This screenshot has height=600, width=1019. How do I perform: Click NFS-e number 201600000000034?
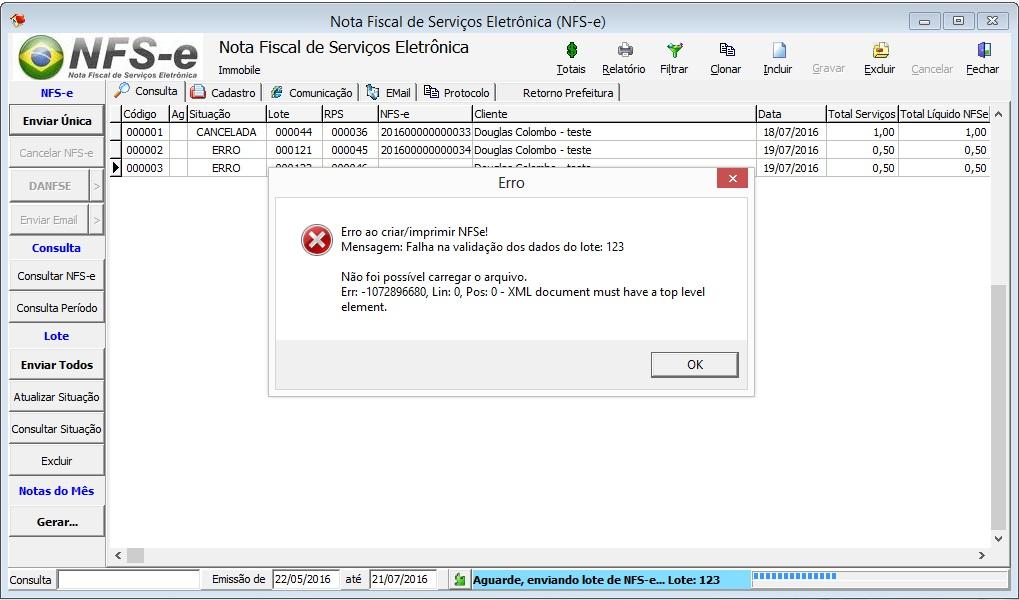426,150
